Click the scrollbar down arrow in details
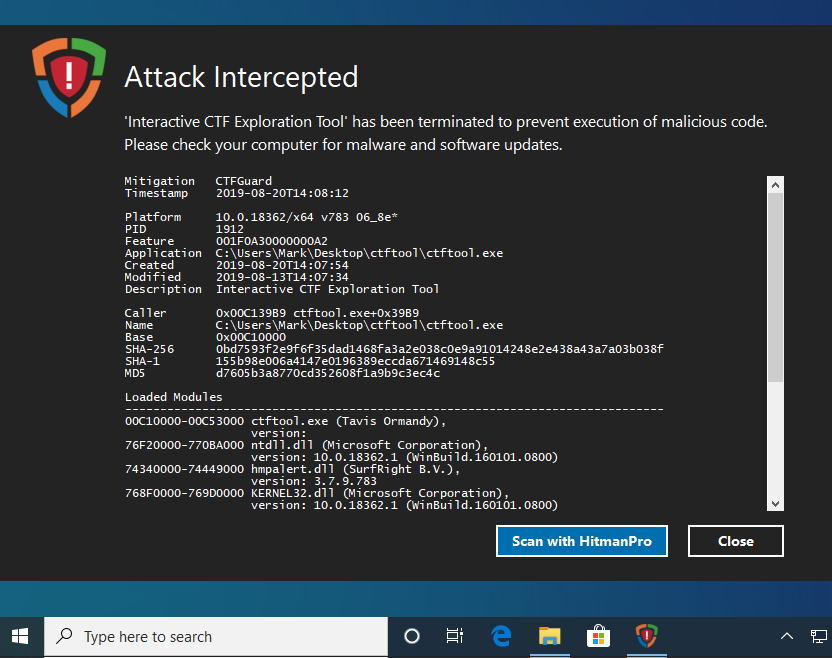Viewport: 832px width, 658px height. pyautogui.click(x=775, y=504)
